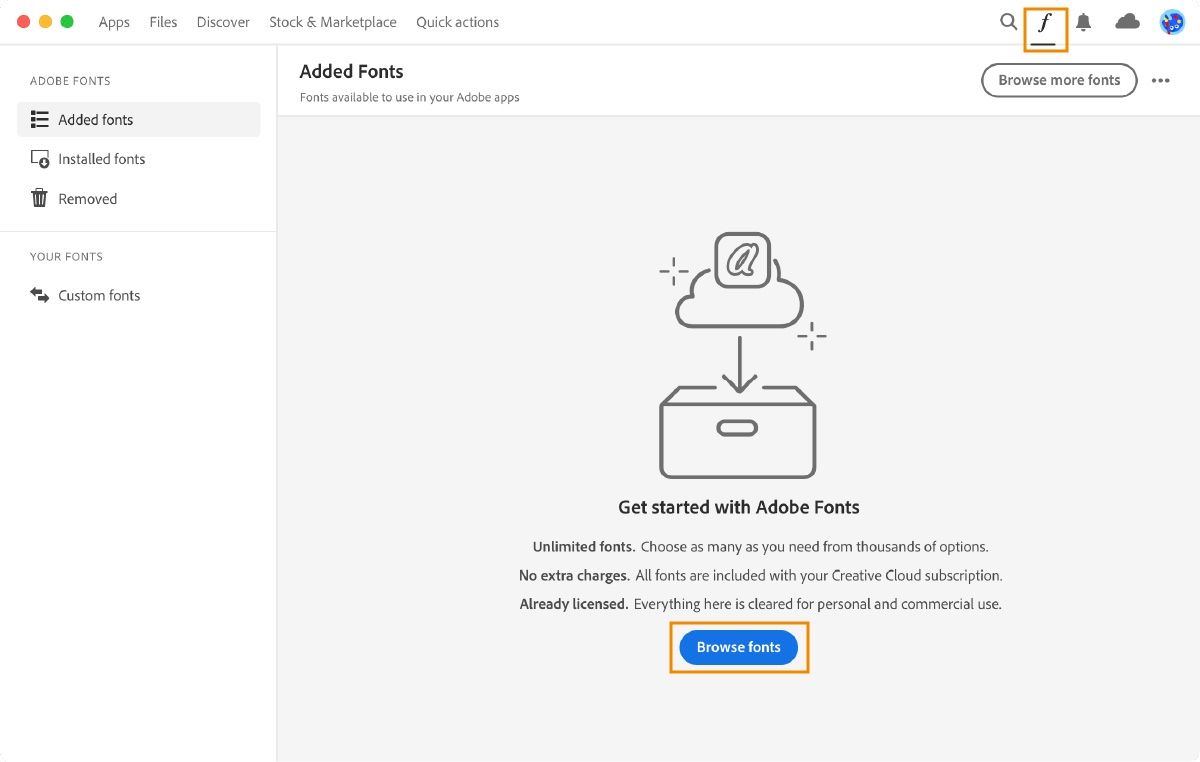Viewport: 1200px width, 762px height.
Task: Open the search magnifier icon
Action: (1008, 22)
